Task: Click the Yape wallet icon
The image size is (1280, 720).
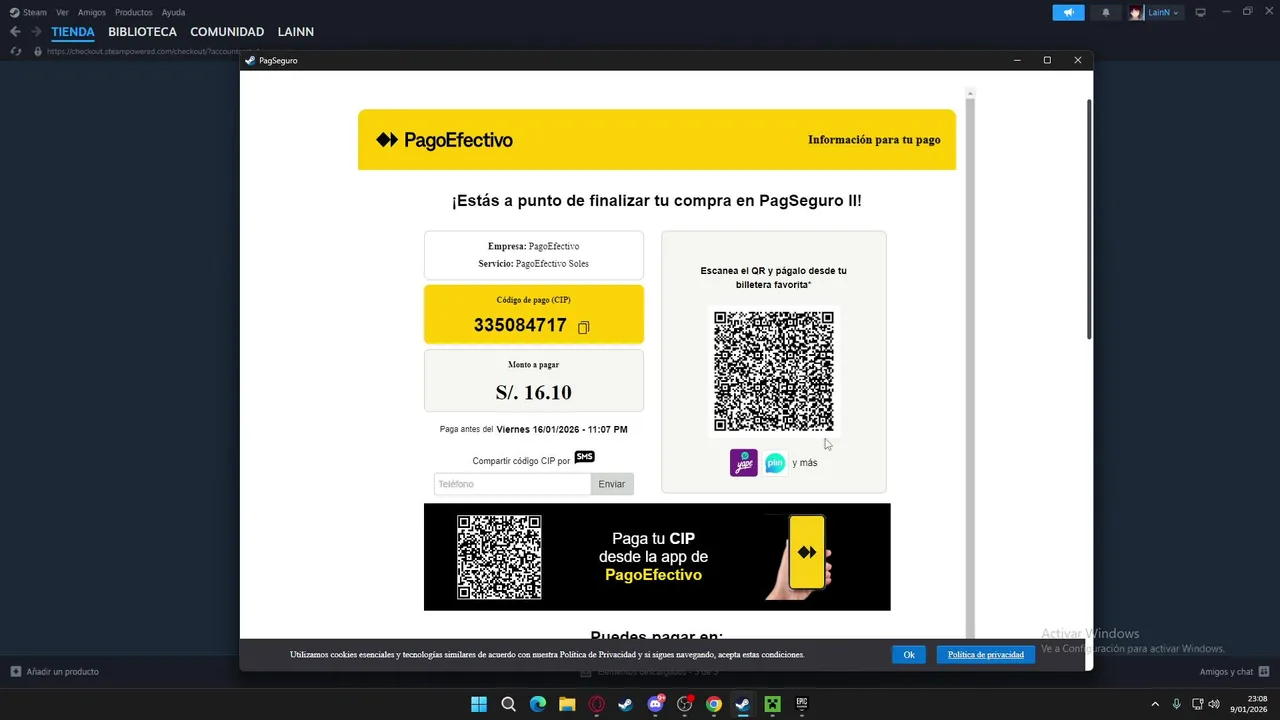Action: [744, 463]
